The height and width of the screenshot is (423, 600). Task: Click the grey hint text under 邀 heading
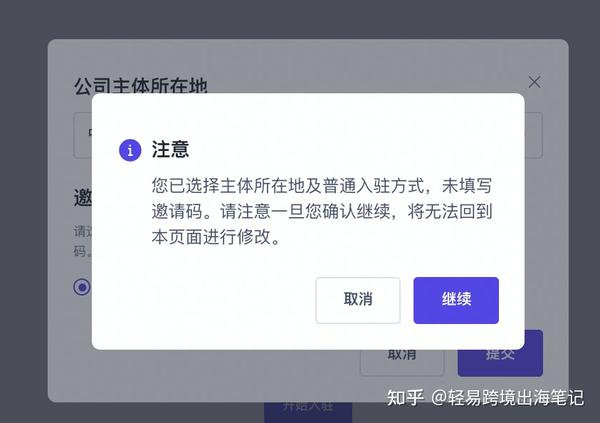tap(83, 241)
